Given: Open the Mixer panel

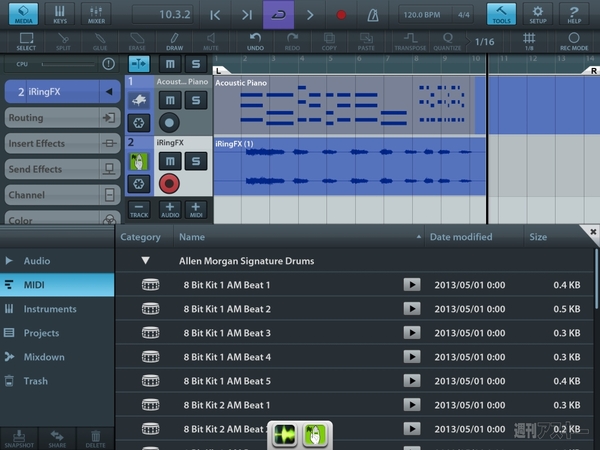Looking at the screenshot, I should [96, 14].
